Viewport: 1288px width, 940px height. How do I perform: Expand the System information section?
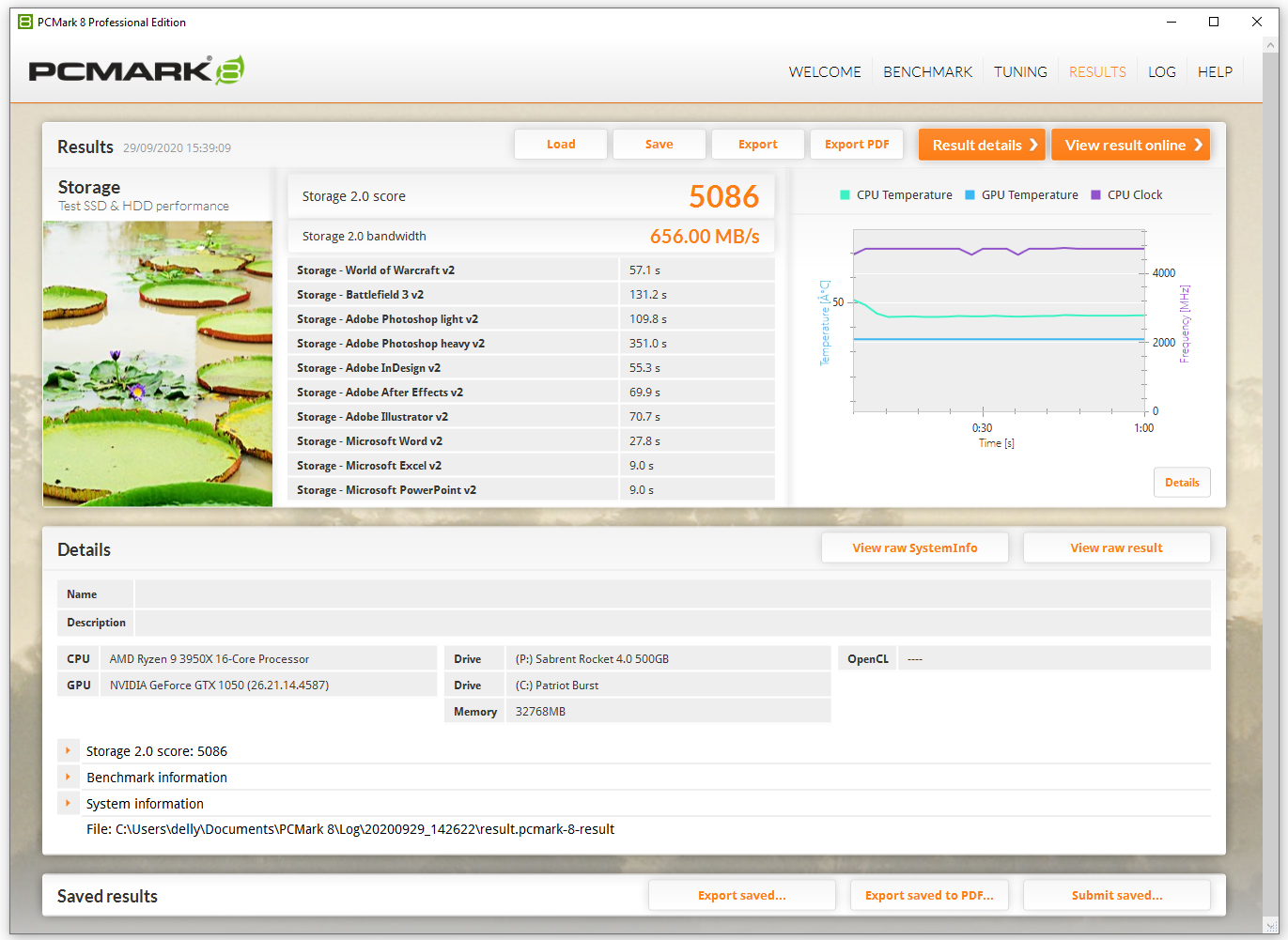pyautogui.click(x=68, y=803)
